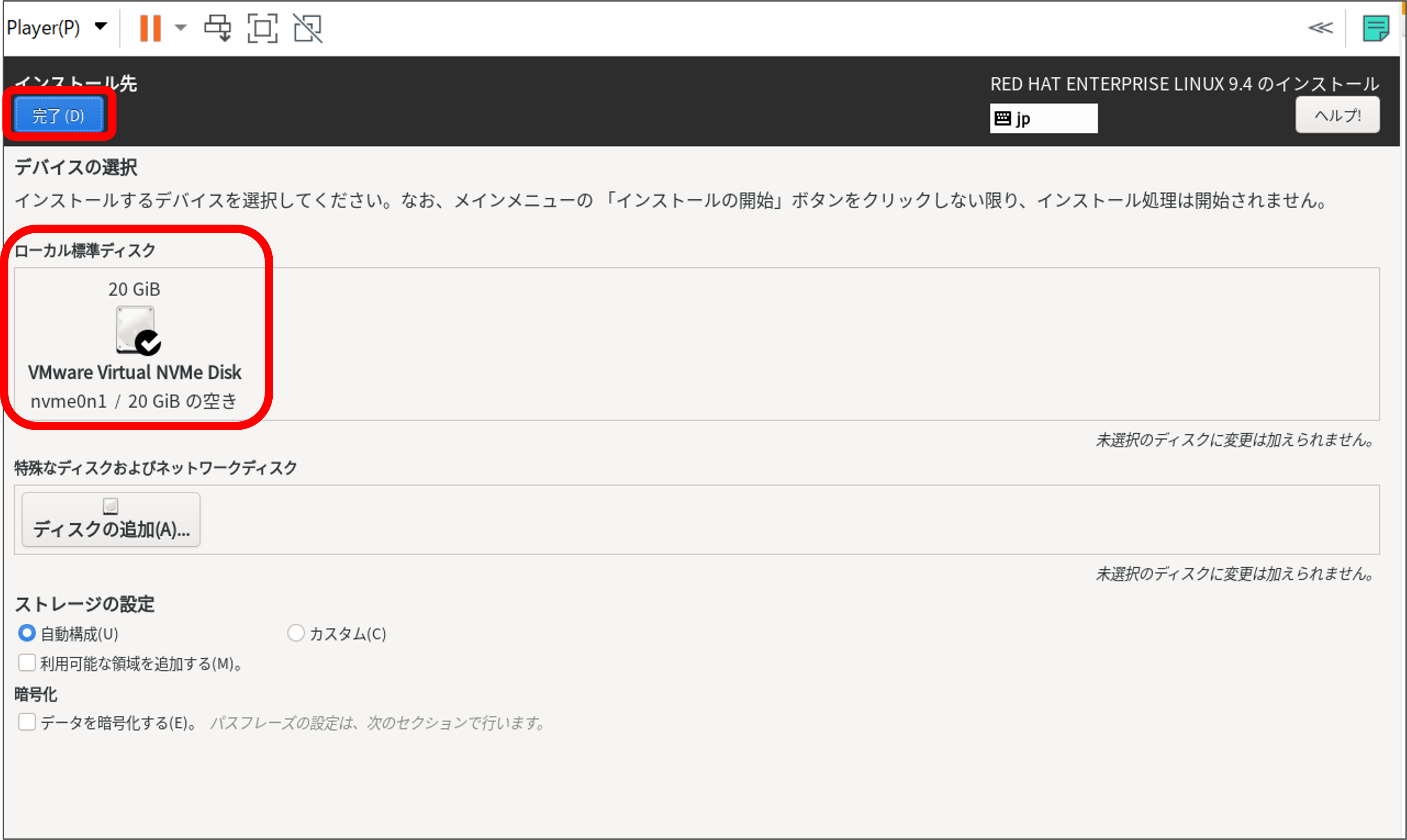
Task: Click the Player(P) menu label
Action: click(x=43, y=27)
